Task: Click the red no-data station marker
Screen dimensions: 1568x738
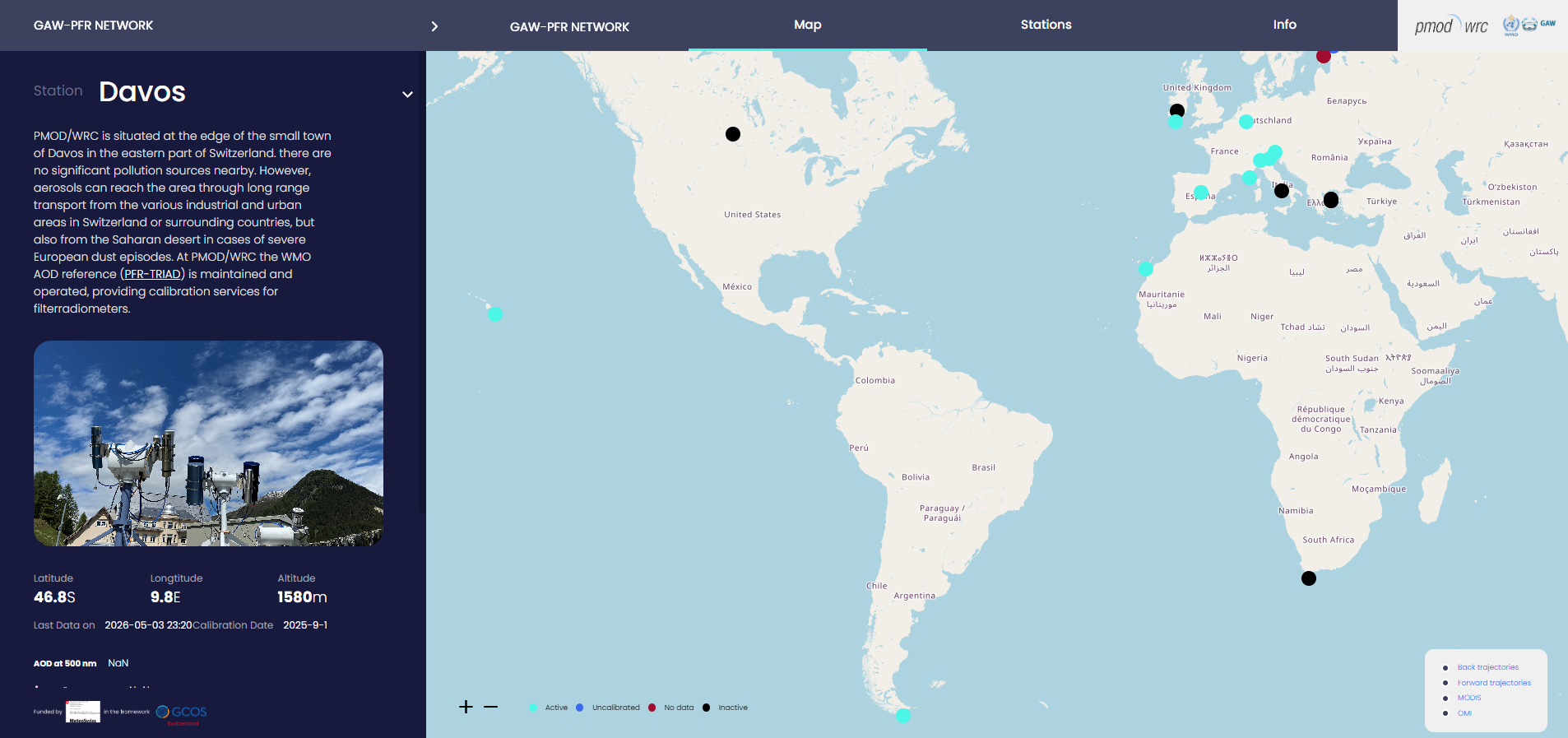Action: click(x=1324, y=56)
